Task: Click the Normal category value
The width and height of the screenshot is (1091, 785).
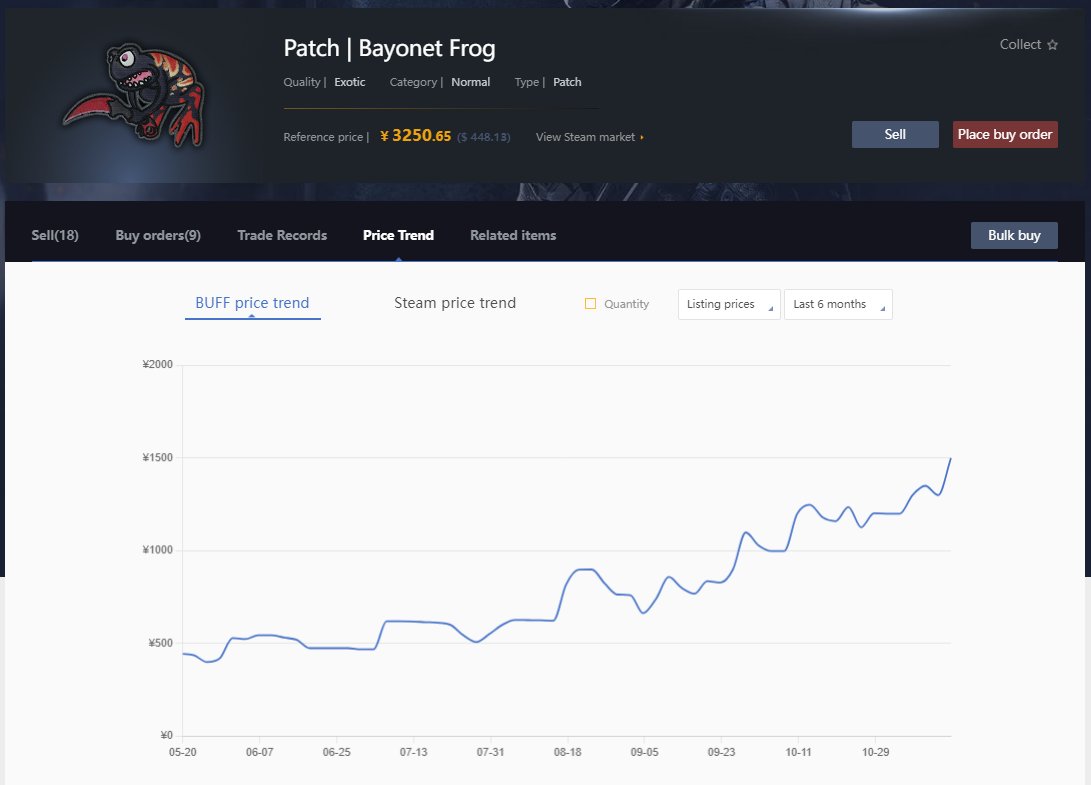Action: (x=470, y=82)
